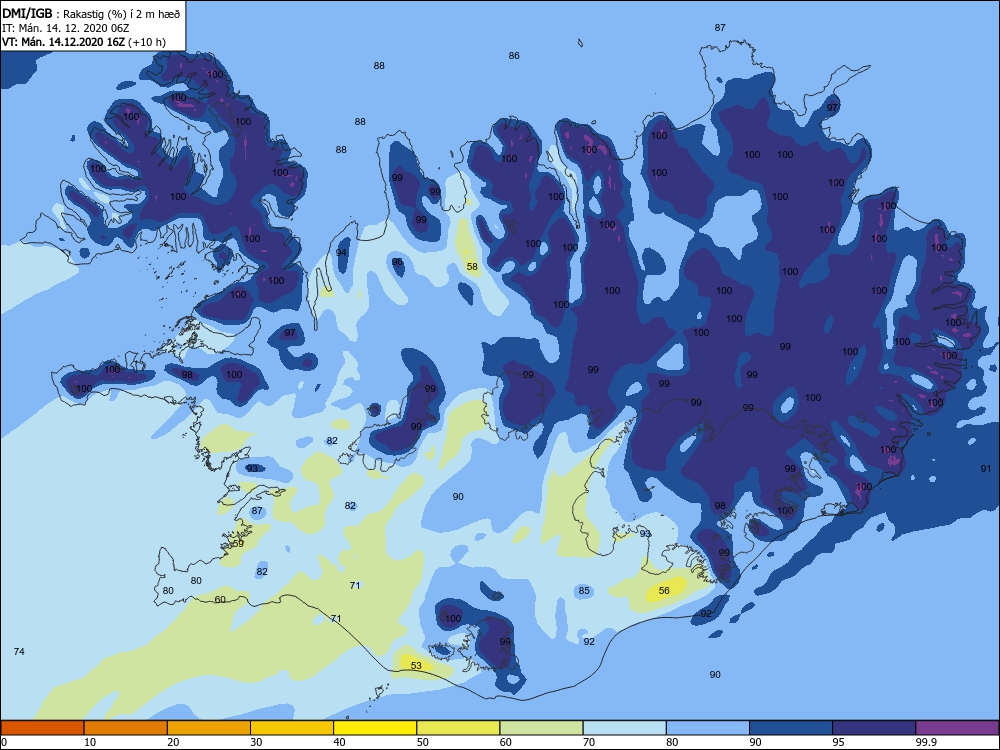Select the legend tick label 20

point(173,742)
